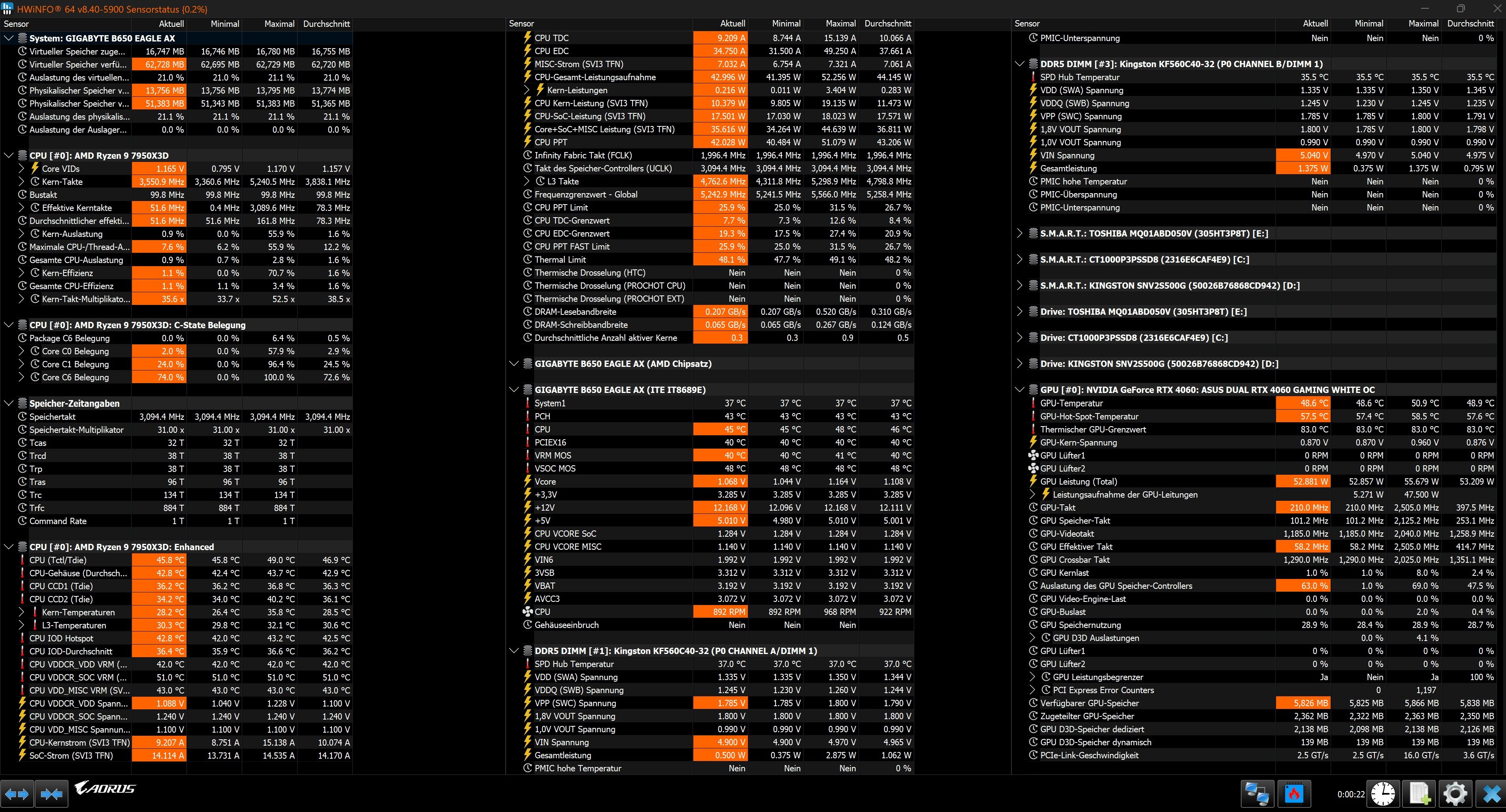1506x812 pixels.
Task: Reset the elapsed time clock icon
Action: pyautogui.click(x=1383, y=794)
